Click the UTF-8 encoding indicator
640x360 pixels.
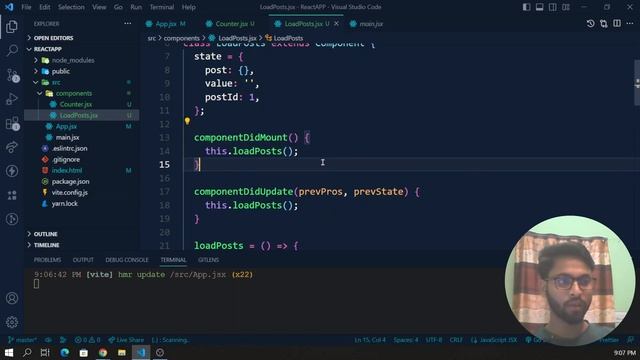click(434, 340)
